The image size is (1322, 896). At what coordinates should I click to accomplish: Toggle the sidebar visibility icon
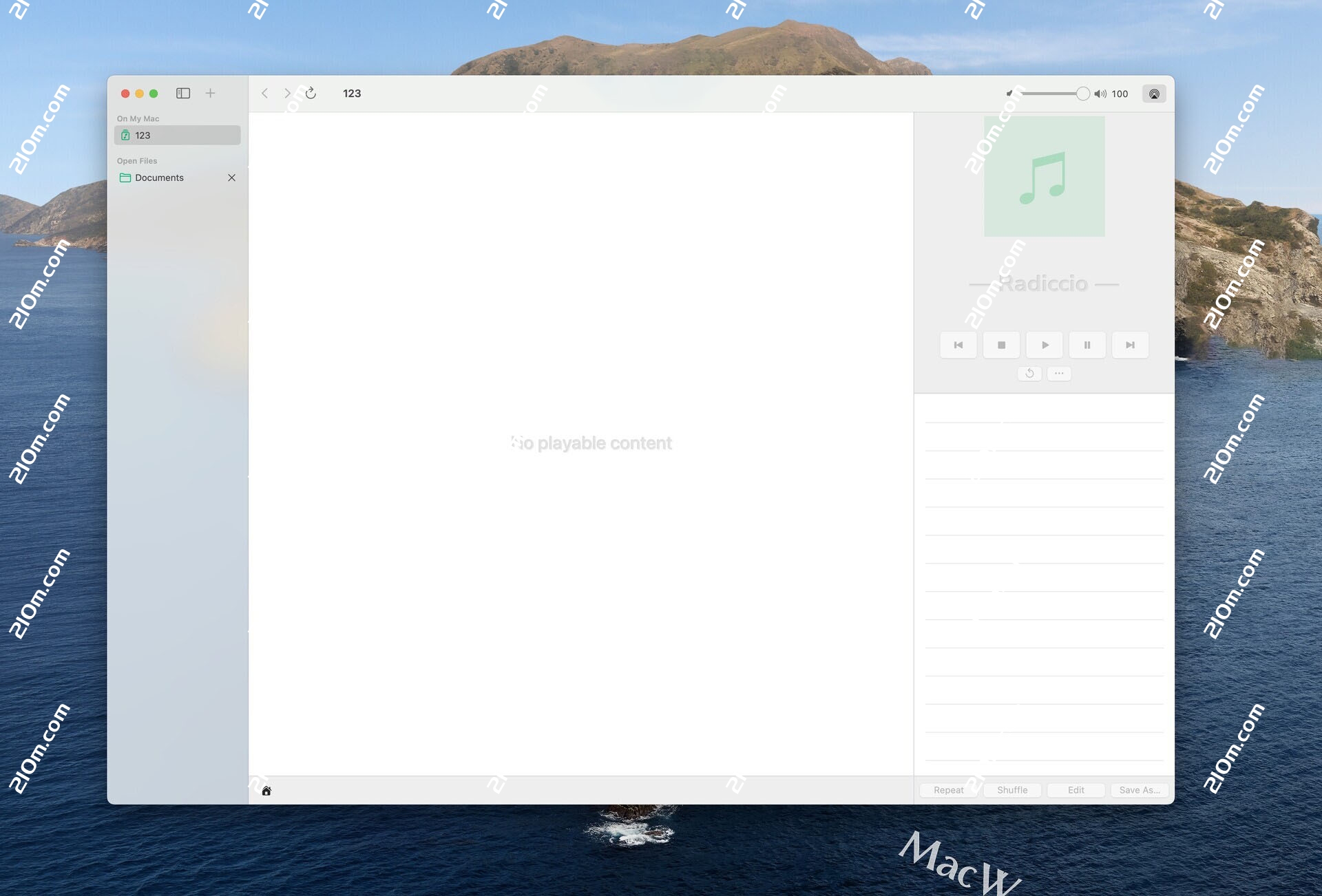click(x=183, y=93)
